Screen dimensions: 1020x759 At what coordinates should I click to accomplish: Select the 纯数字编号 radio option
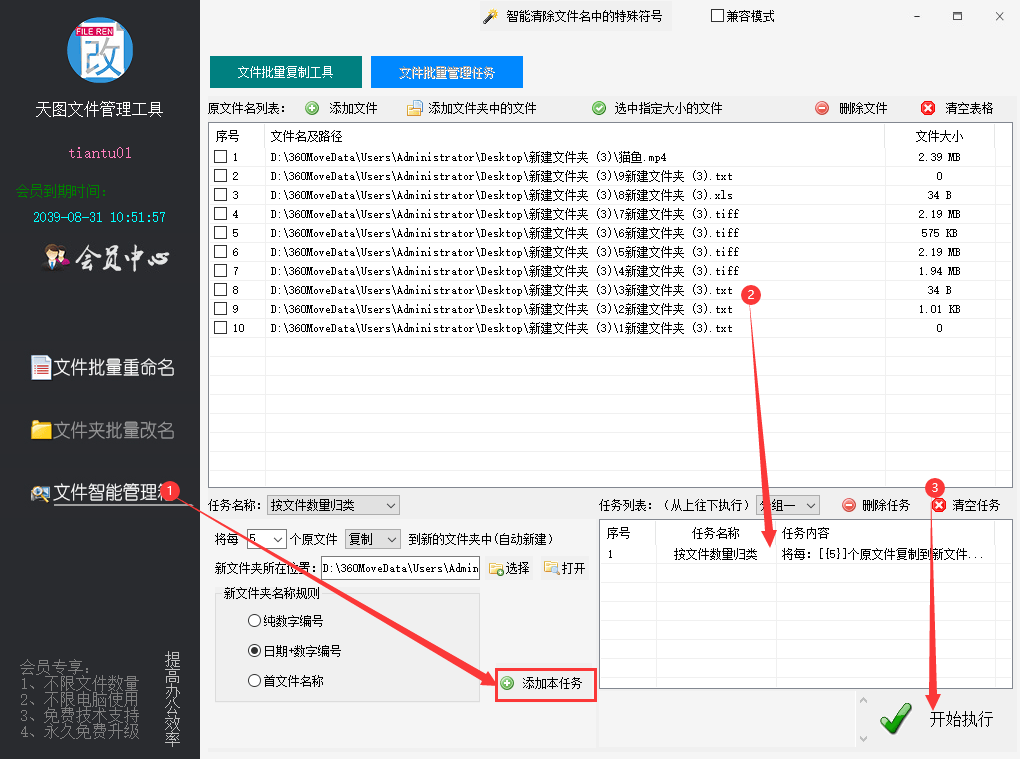pos(254,620)
